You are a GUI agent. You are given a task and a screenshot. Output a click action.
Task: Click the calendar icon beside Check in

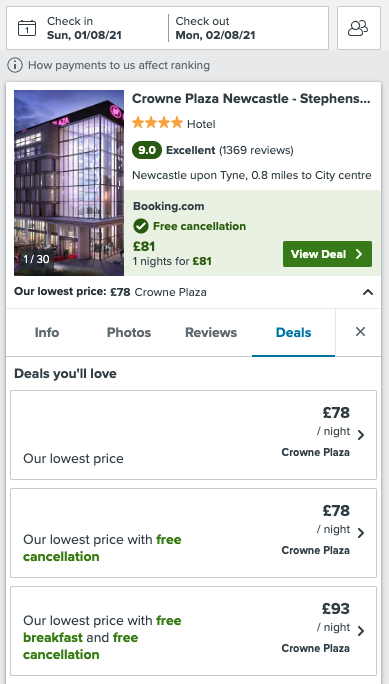(27, 28)
